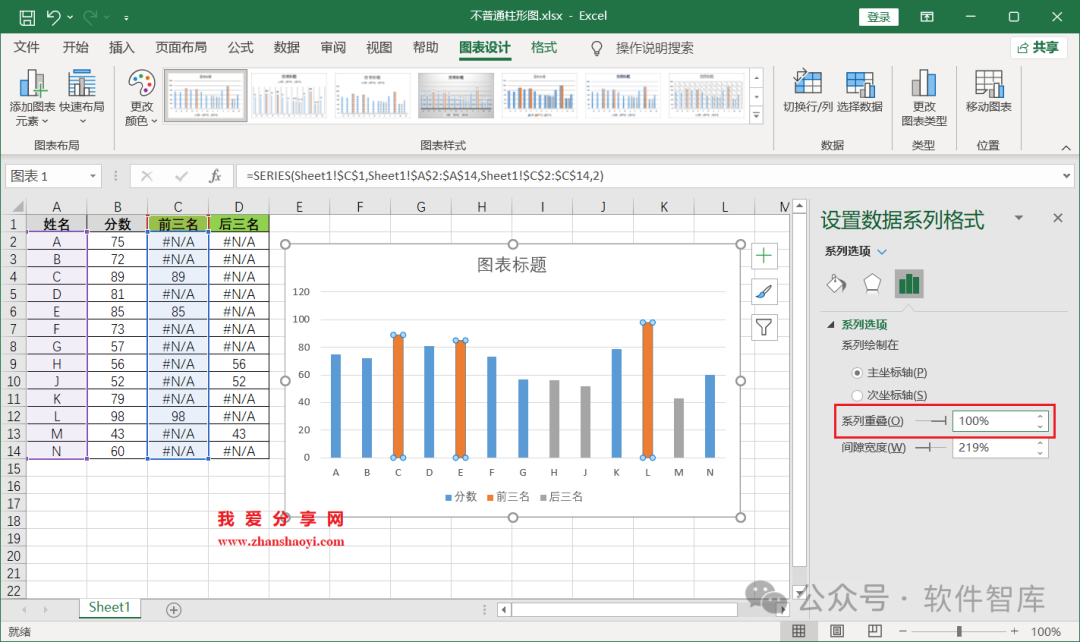Expand the Name Box dropdown
1080x642 pixels.
pyautogui.click(x=92, y=176)
